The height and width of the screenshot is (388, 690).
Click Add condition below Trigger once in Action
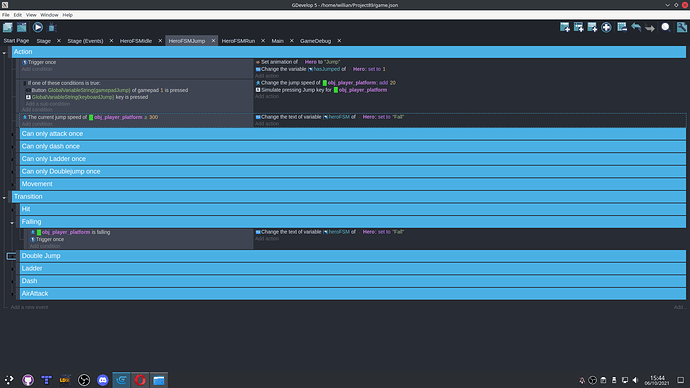(37, 69)
